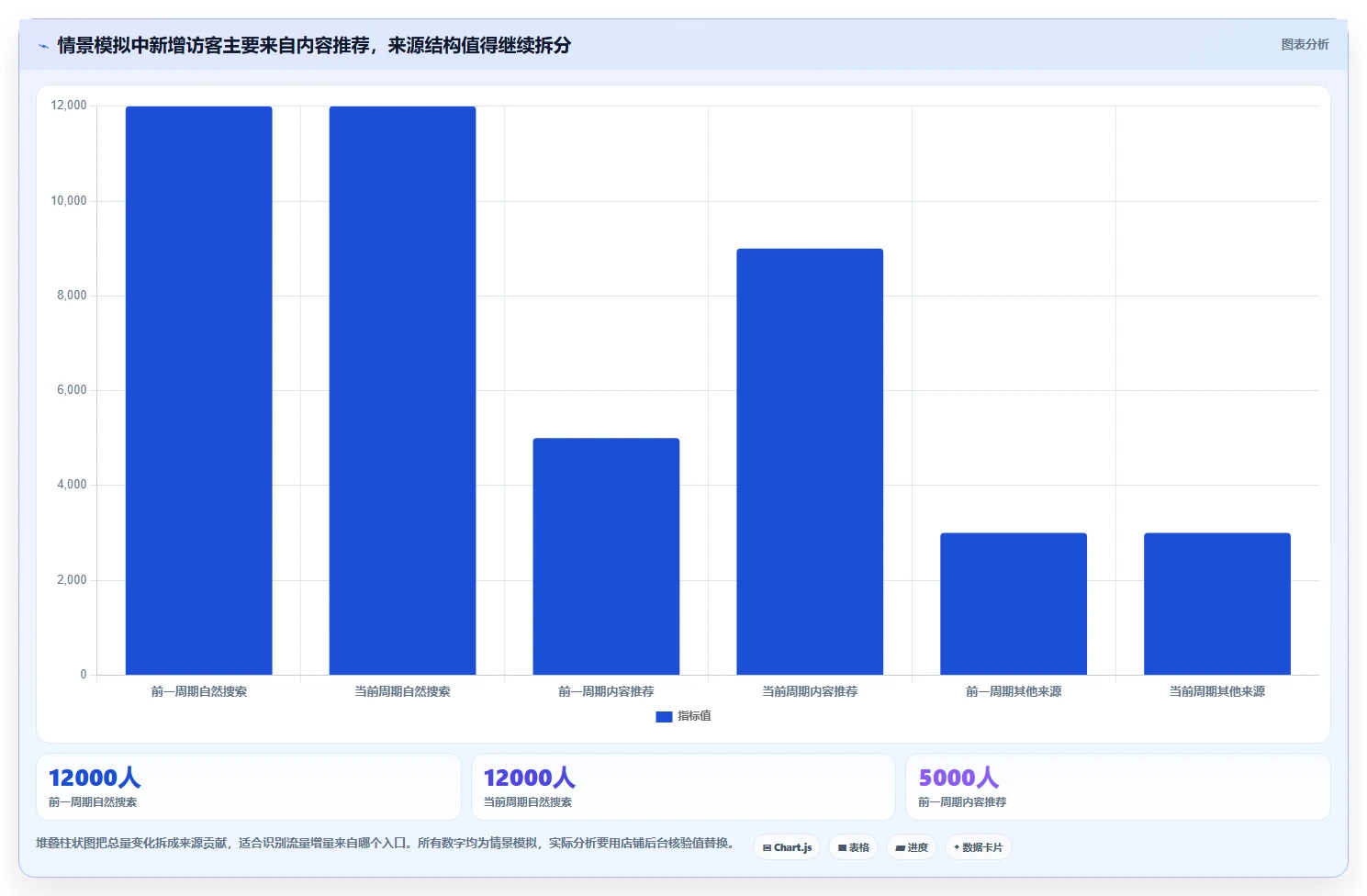Click the y-axis value 6,000
The width and height of the screenshot is (1367, 896).
coord(72,390)
